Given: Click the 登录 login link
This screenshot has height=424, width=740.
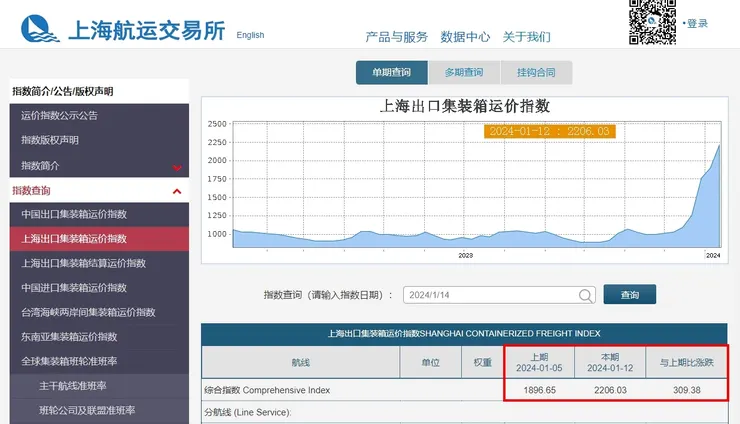Looking at the screenshot, I should tap(697, 23).
